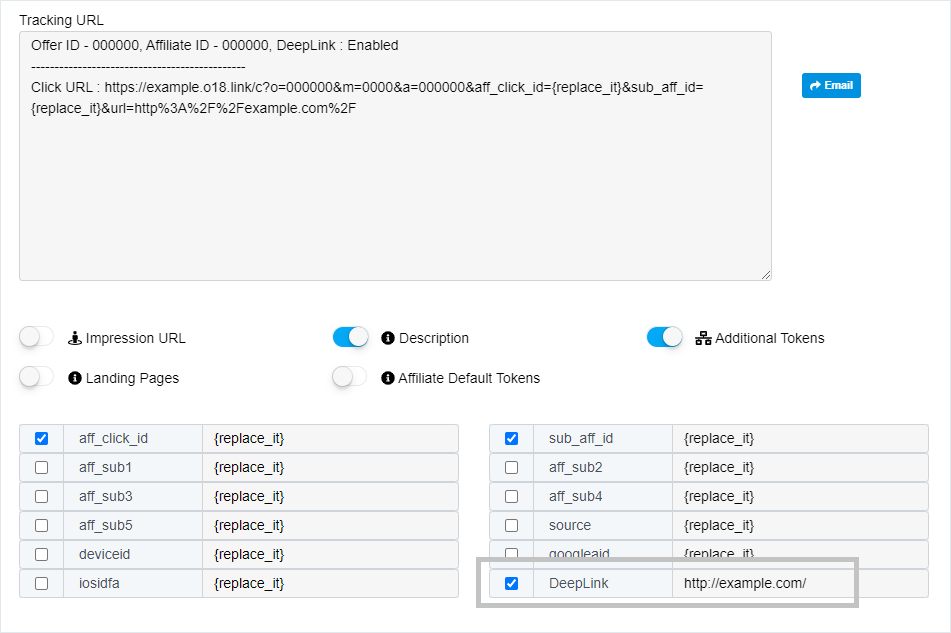Uncheck the DeepLink checkbox
The height and width of the screenshot is (633, 951).
(x=511, y=583)
